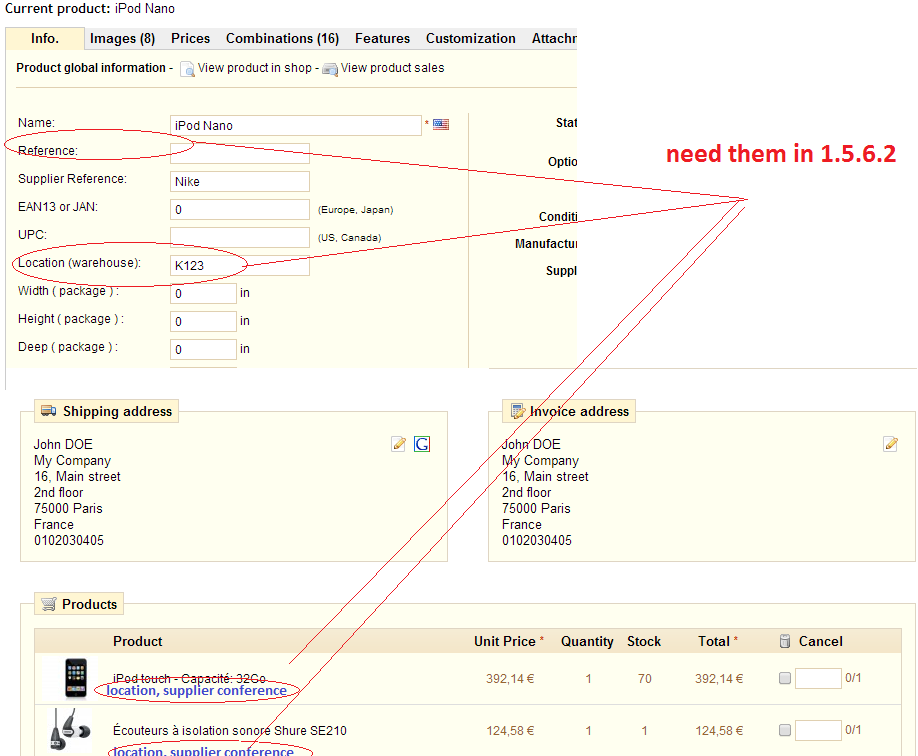Click the product sales chart icon
918x756 pixels.
(330, 69)
